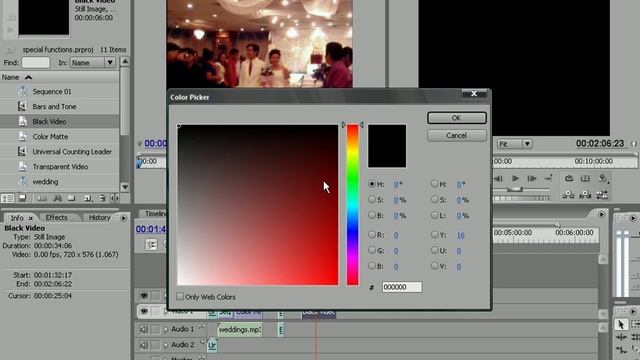Switch to the Timeline tab

(156, 213)
